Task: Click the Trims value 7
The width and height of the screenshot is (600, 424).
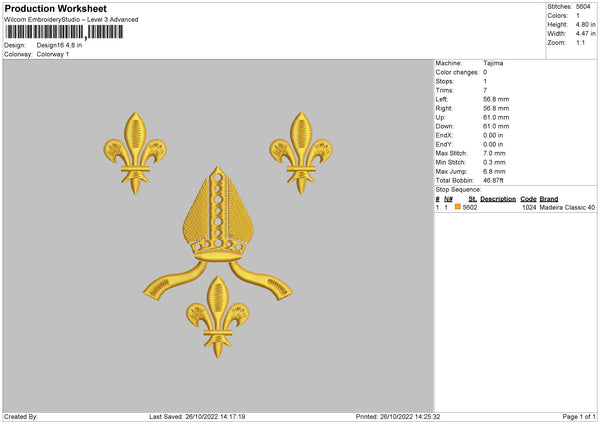Action: (x=485, y=90)
